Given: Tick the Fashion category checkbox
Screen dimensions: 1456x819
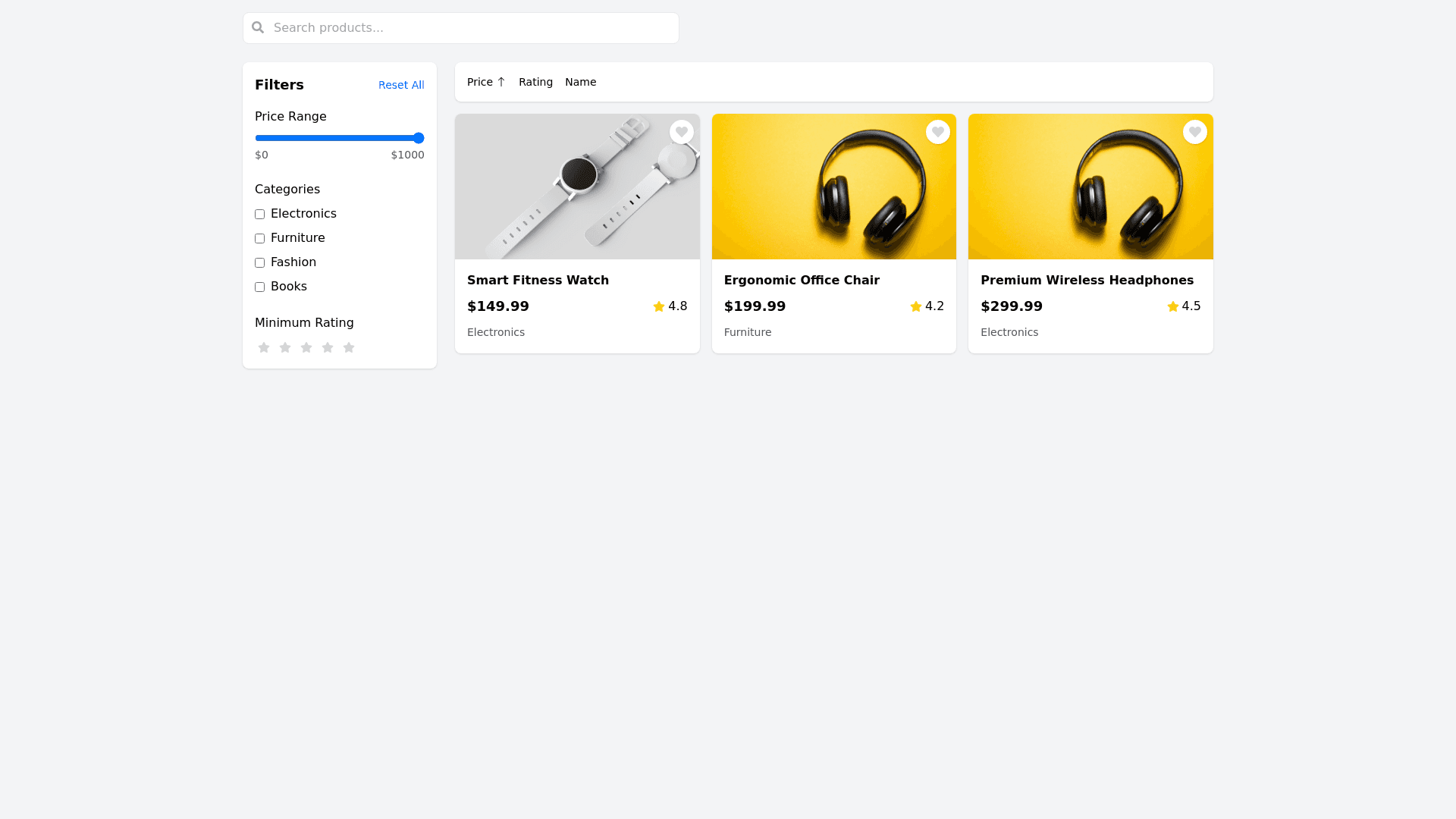Looking at the screenshot, I should 259,263.
